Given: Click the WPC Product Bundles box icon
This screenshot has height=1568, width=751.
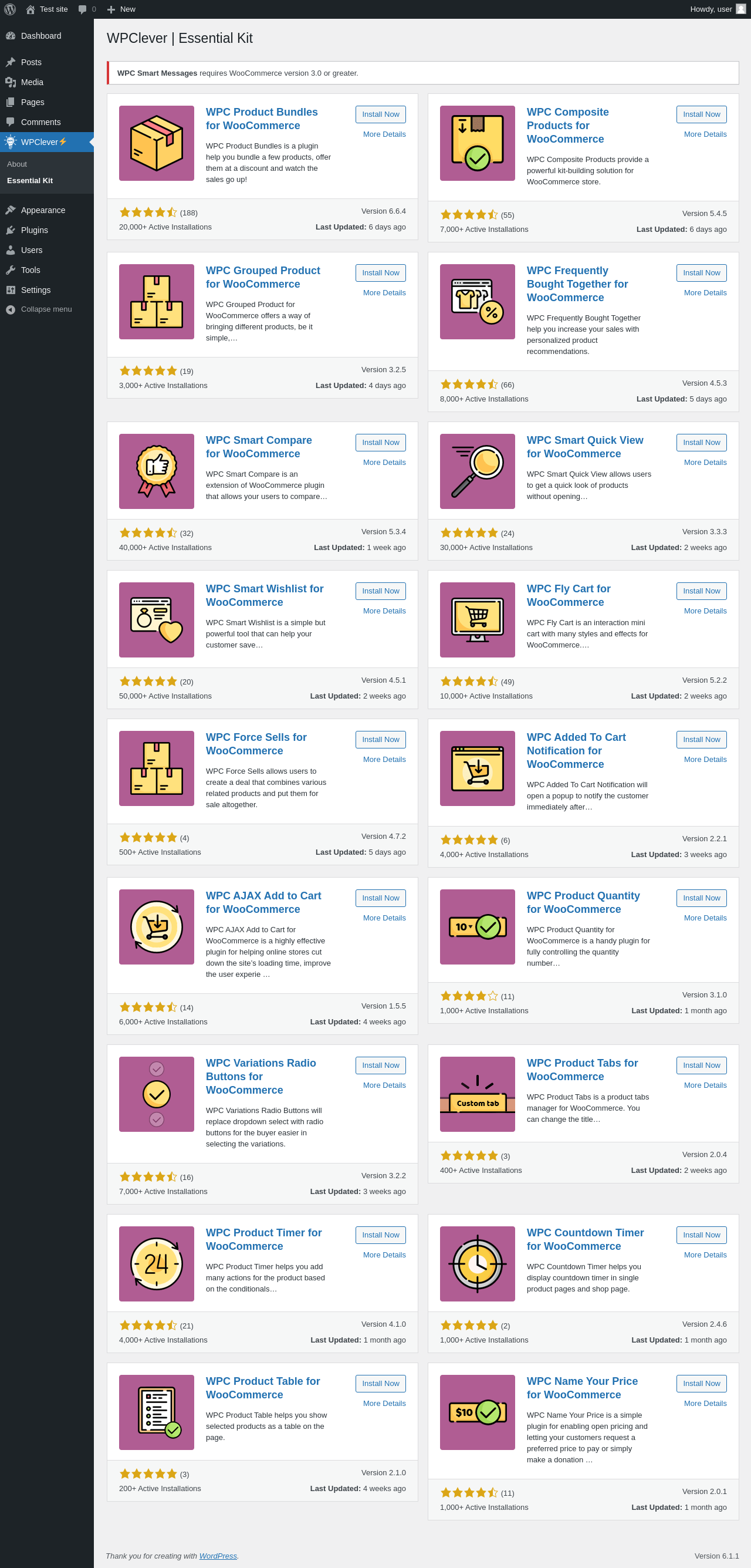Looking at the screenshot, I should coord(157,144).
